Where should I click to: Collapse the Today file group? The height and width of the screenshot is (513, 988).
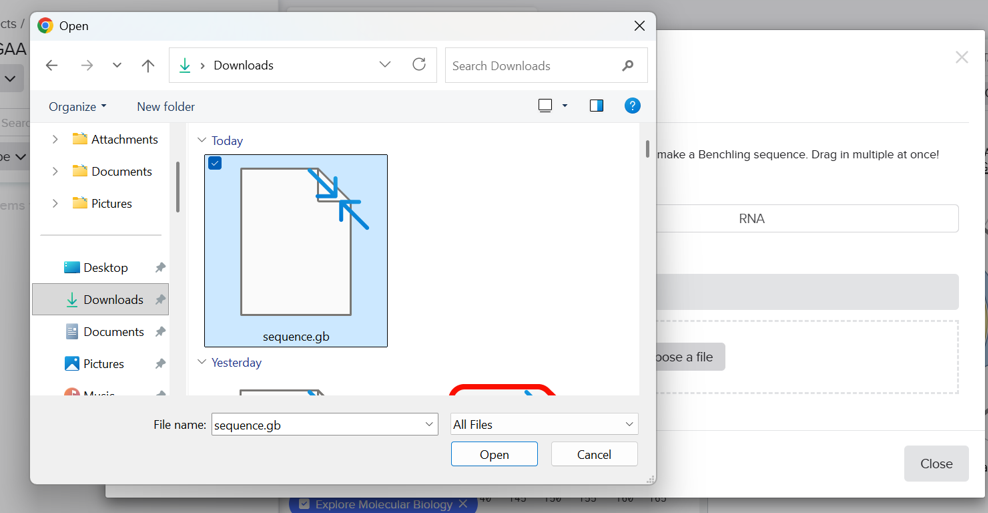[202, 141]
